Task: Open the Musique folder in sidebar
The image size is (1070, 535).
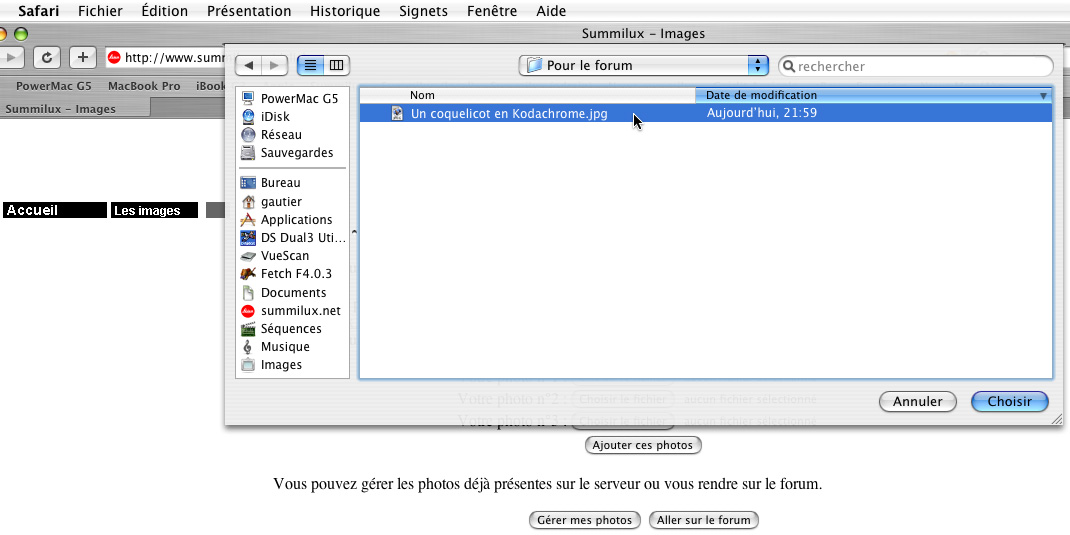Action: [x=284, y=347]
